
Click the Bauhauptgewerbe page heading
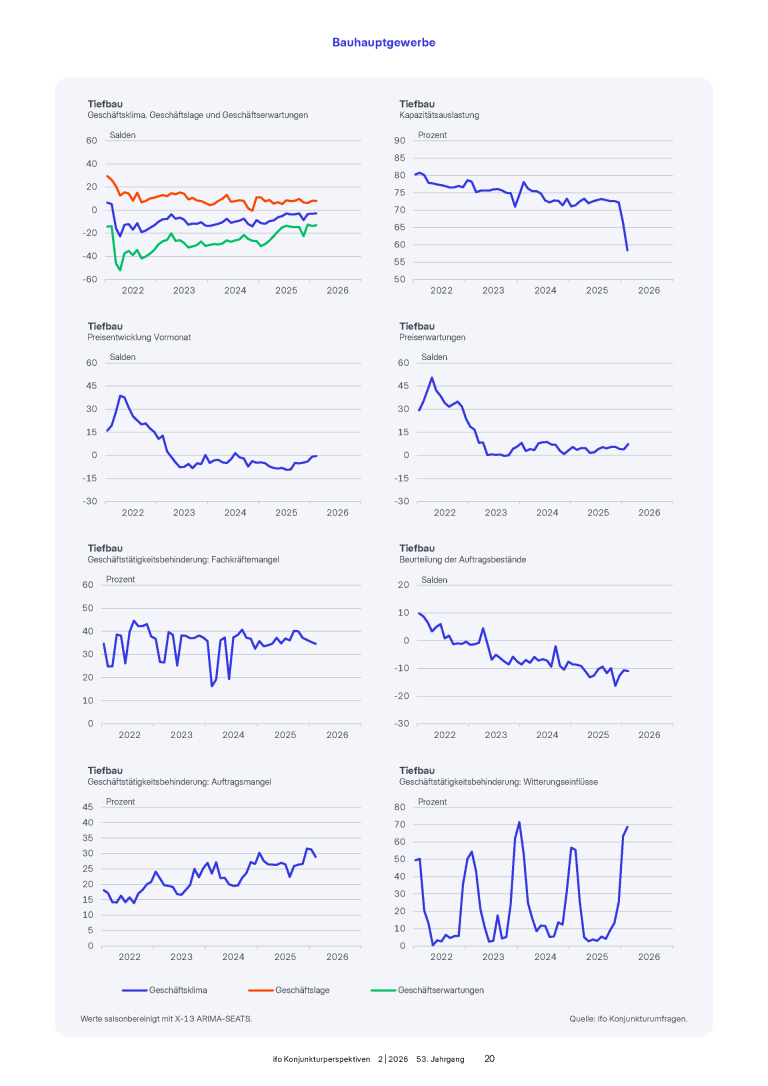coord(384,43)
